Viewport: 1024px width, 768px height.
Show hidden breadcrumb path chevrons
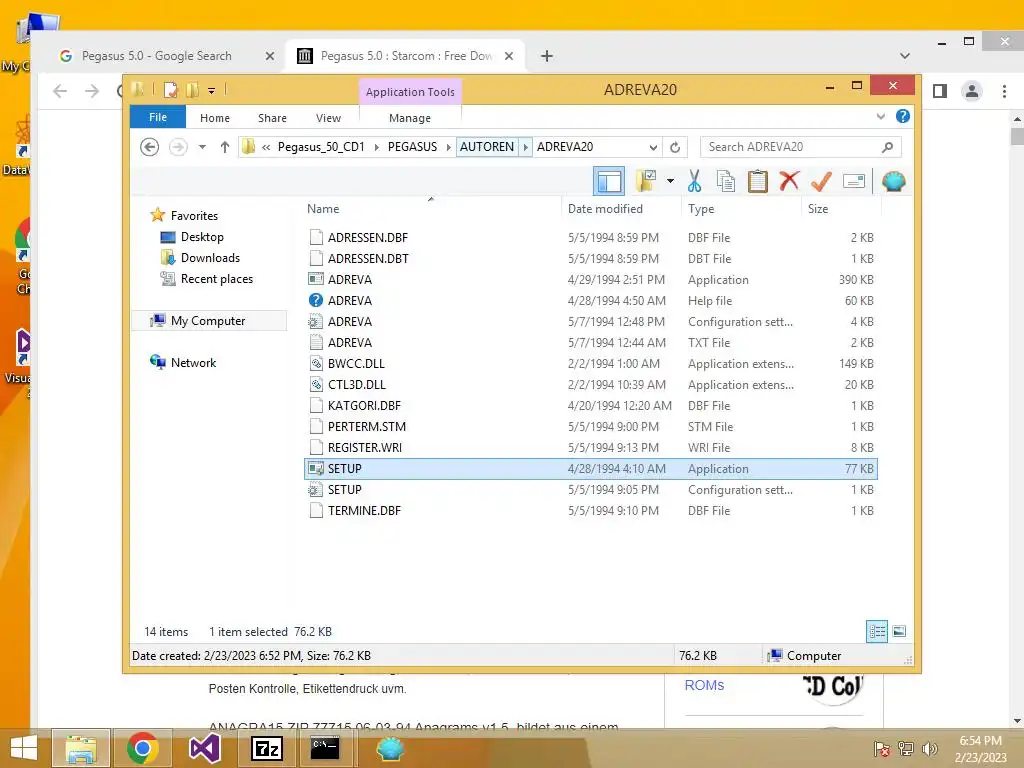tap(266, 147)
